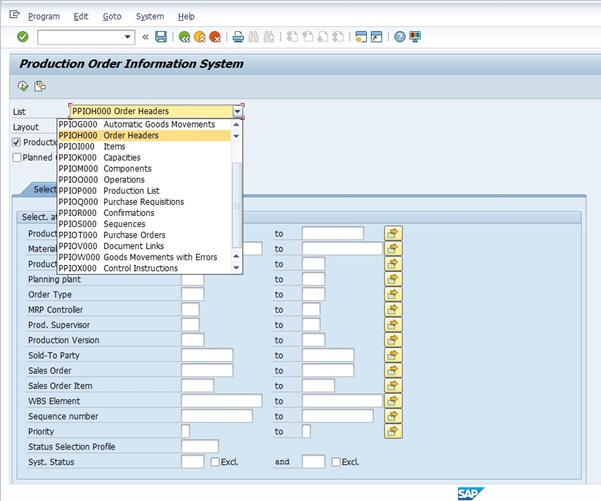The height and width of the screenshot is (501, 601).
Task: Click the dropdown list scrollbar thumb
Action: pos(237,205)
